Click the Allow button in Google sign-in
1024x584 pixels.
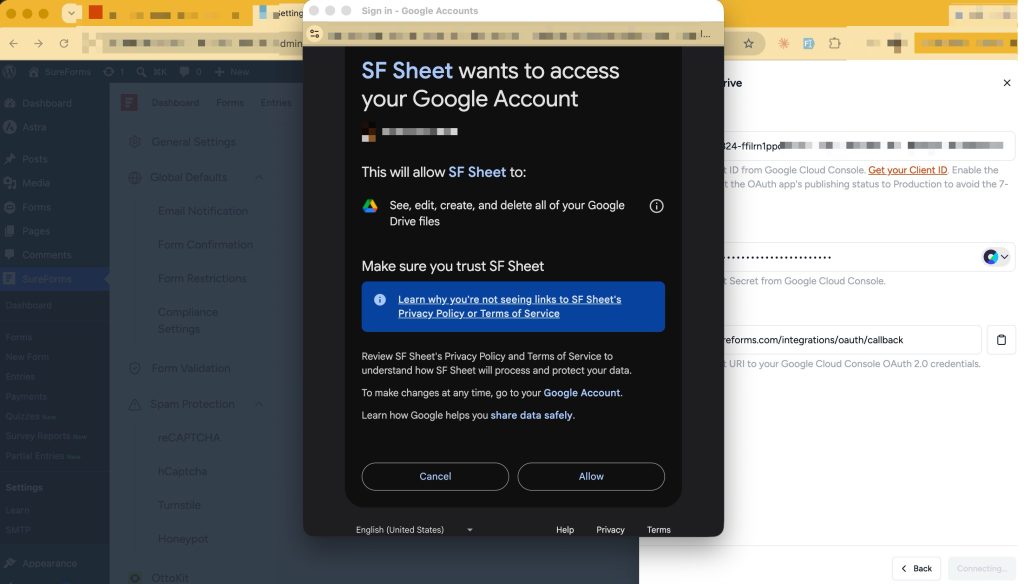click(591, 476)
